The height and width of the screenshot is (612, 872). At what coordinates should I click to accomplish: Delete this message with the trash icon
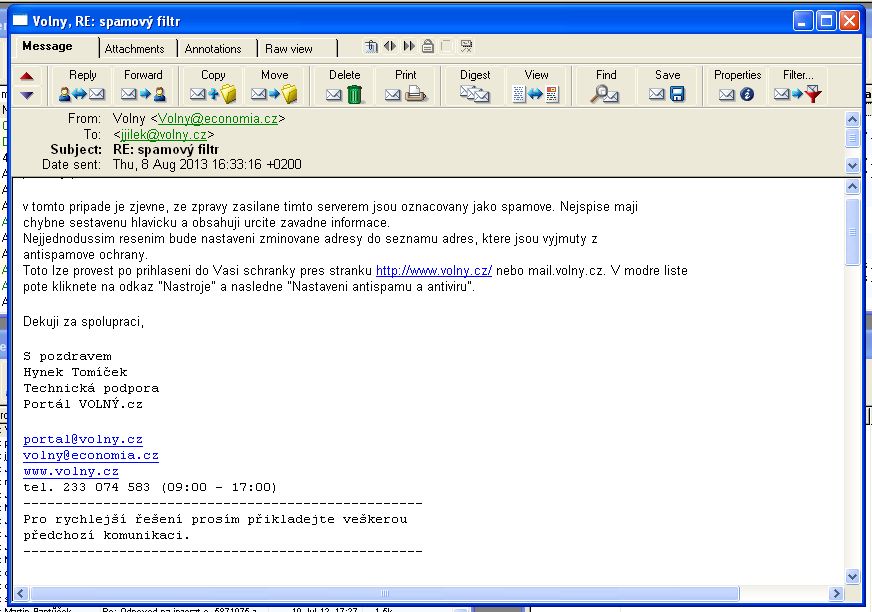tap(344, 86)
